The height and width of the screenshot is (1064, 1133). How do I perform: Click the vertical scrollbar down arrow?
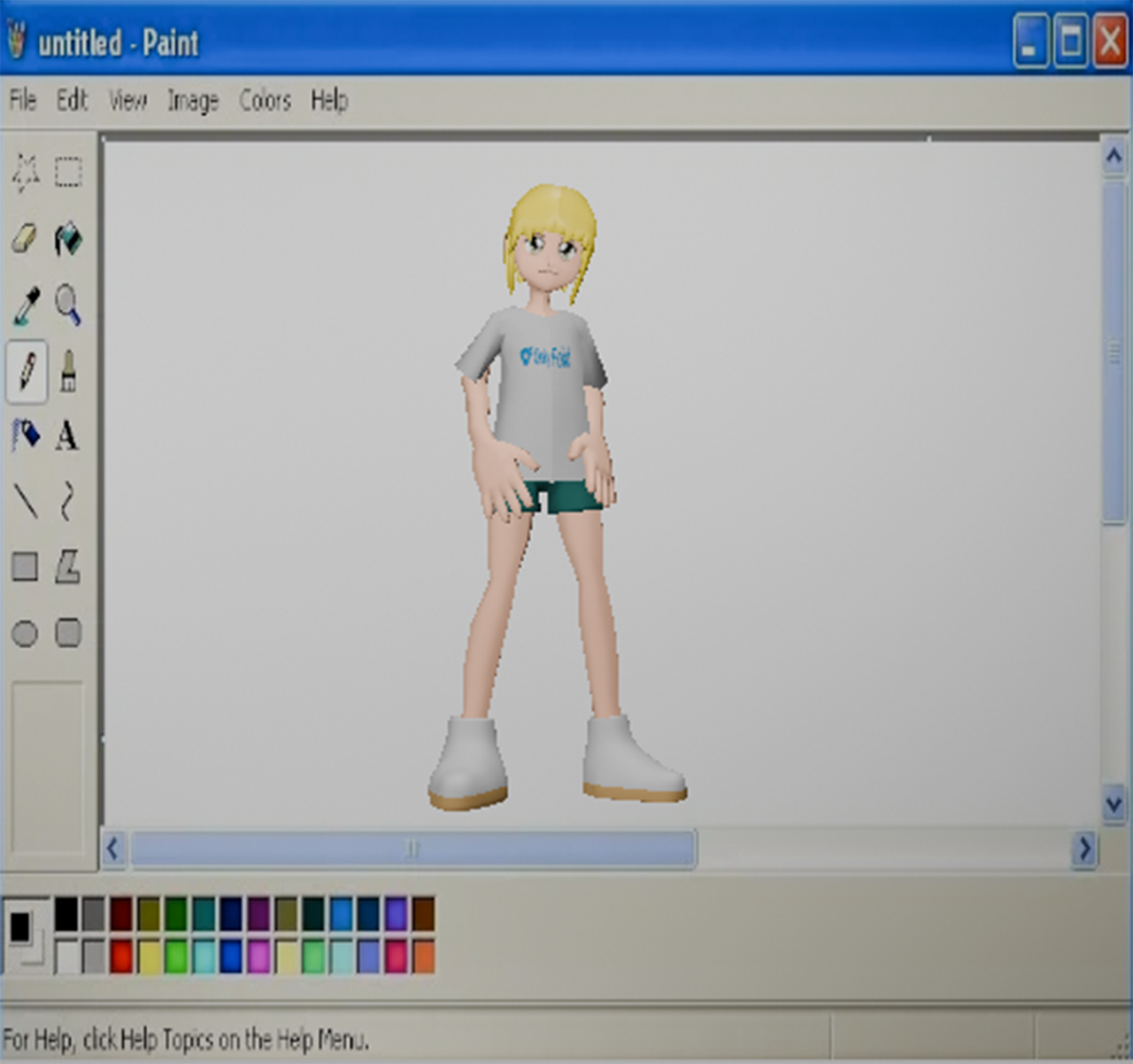(x=1114, y=805)
